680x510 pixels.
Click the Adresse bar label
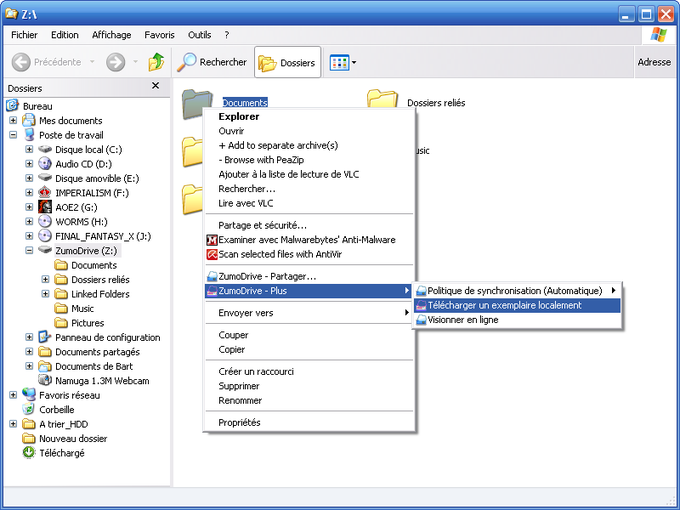coord(654,62)
